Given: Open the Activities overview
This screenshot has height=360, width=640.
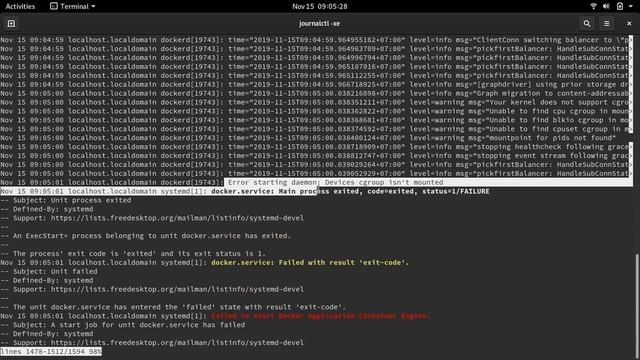Looking at the screenshot, I should click(x=20, y=6).
